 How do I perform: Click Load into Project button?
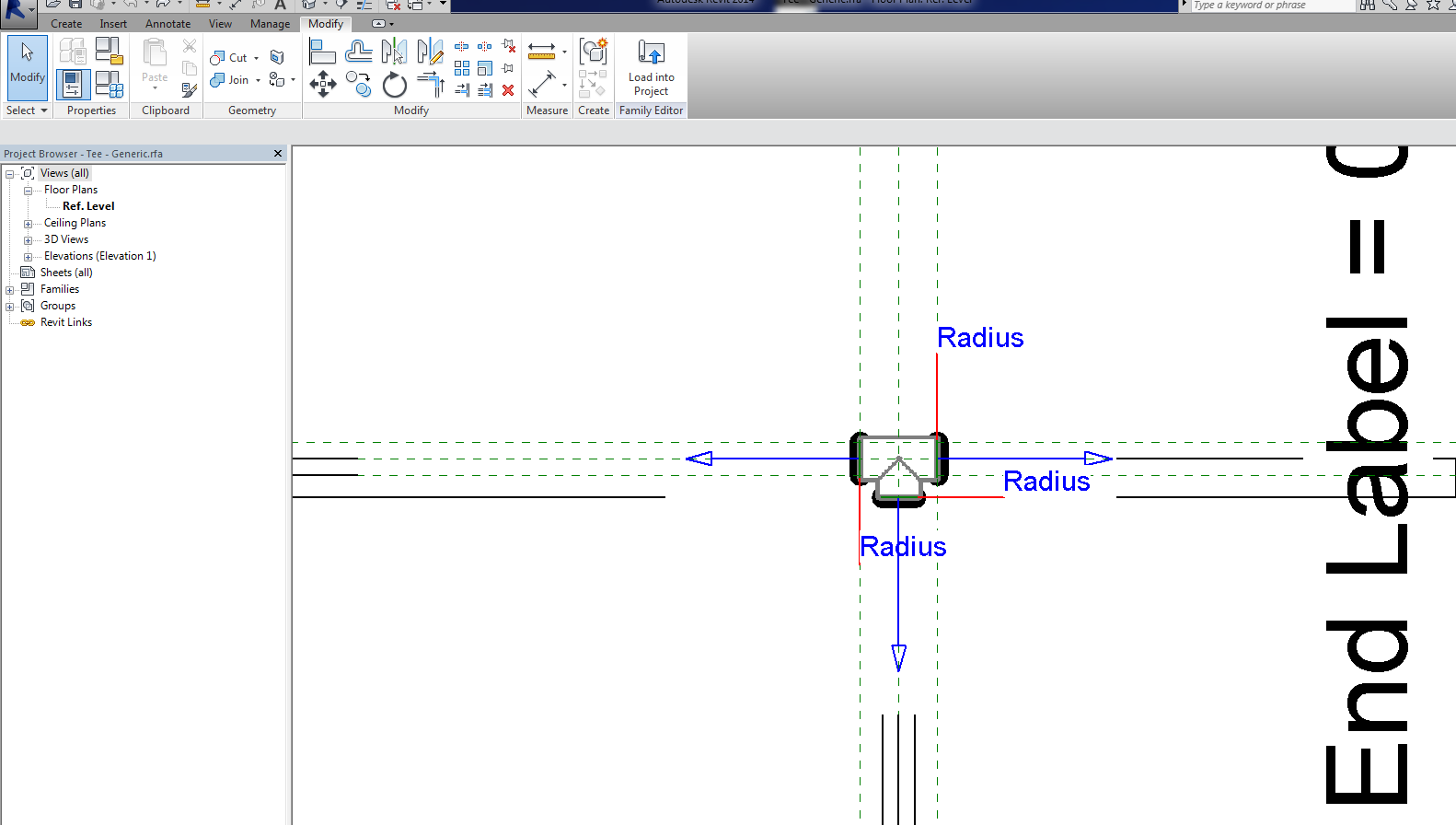652,67
